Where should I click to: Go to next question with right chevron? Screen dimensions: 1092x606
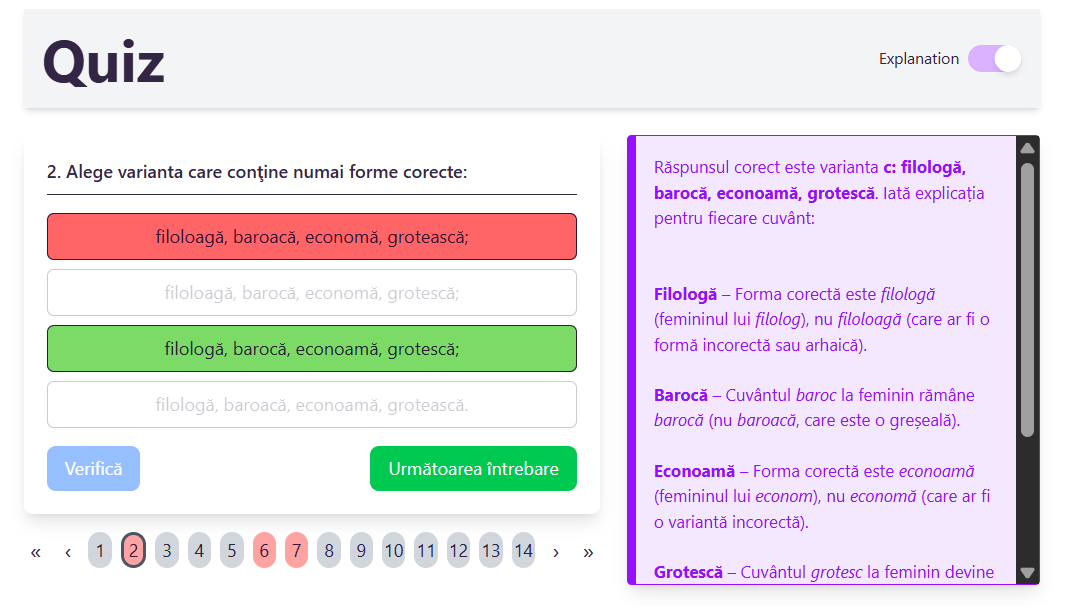pyautogui.click(x=556, y=551)
